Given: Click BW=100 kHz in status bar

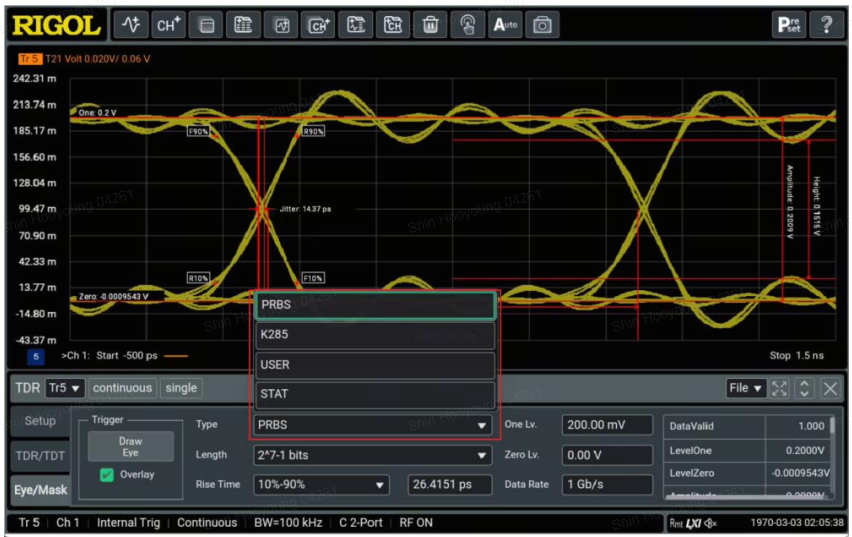Looking at the screenshot, I should click(x=288, y=523).
